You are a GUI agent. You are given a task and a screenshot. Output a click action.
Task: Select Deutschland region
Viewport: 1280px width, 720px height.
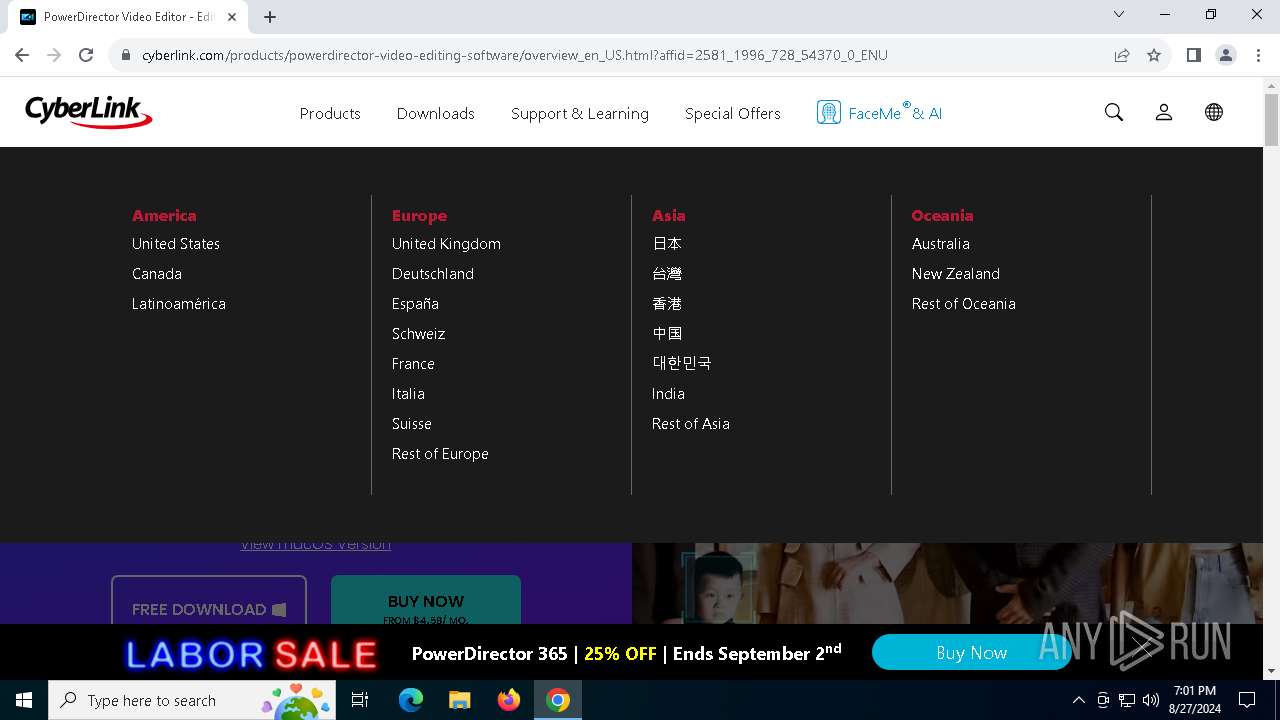pos(433,274)
